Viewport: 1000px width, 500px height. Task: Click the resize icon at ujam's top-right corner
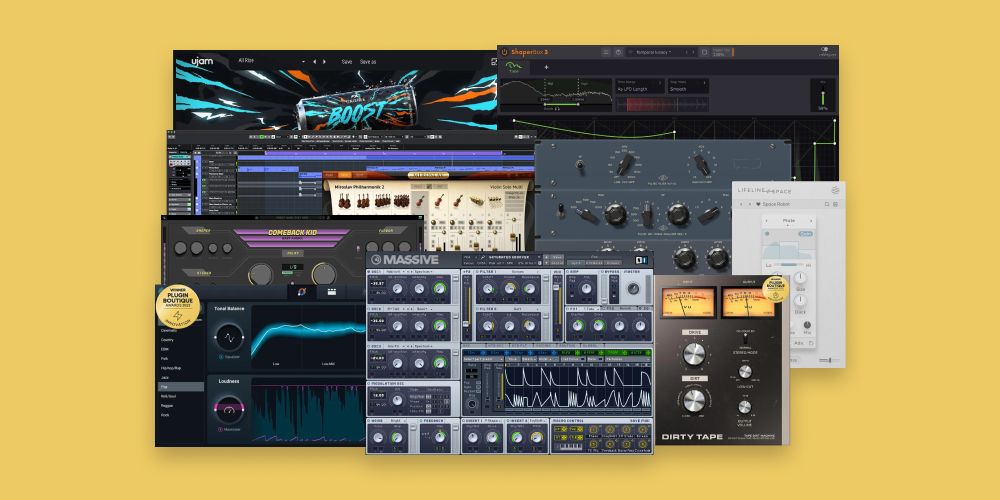[494, 62]
